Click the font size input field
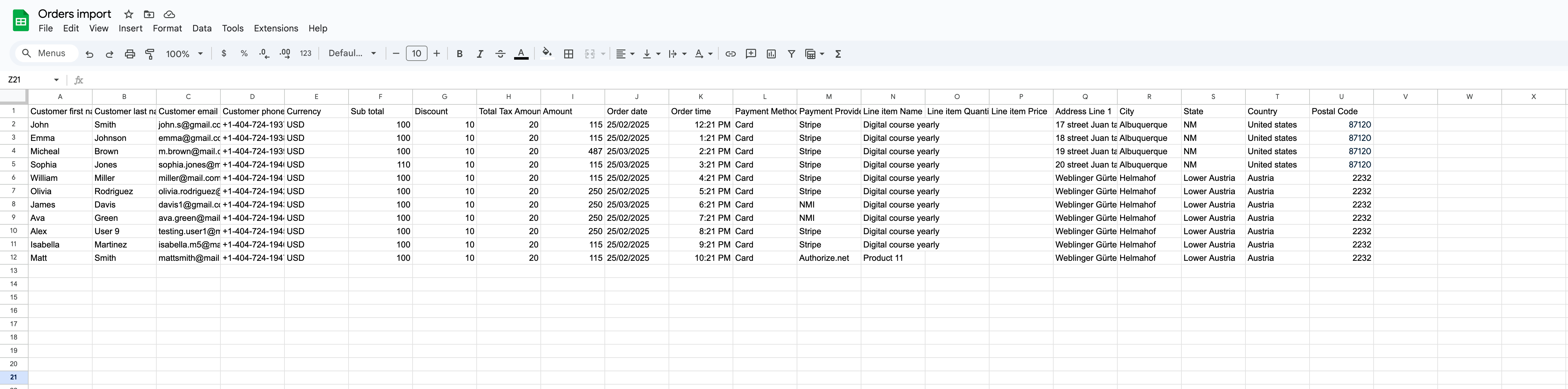Screen dimensions: 1568x389 click(x=416, y=54)
